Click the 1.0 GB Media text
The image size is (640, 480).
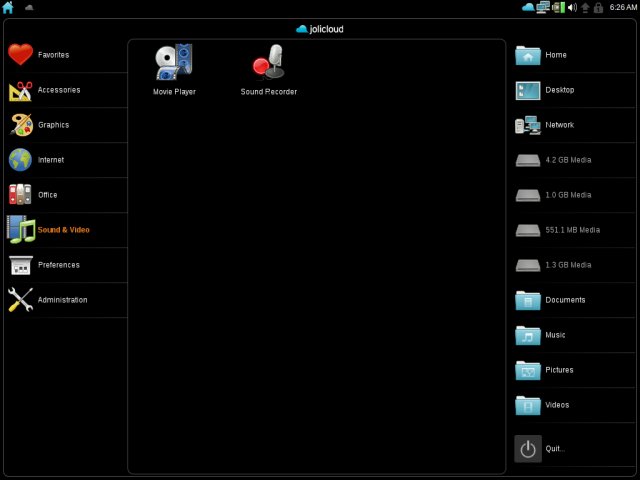coord(568,195)
